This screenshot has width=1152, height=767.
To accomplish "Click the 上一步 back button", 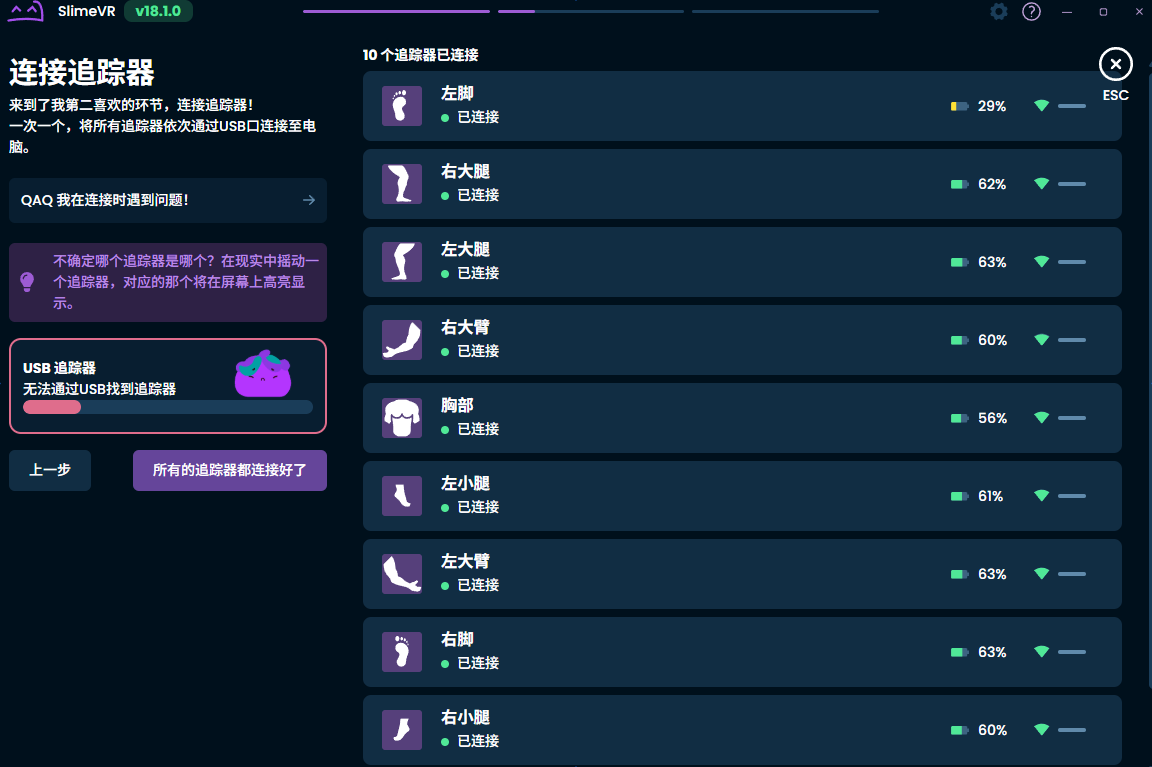I will (x=50, y=470).
